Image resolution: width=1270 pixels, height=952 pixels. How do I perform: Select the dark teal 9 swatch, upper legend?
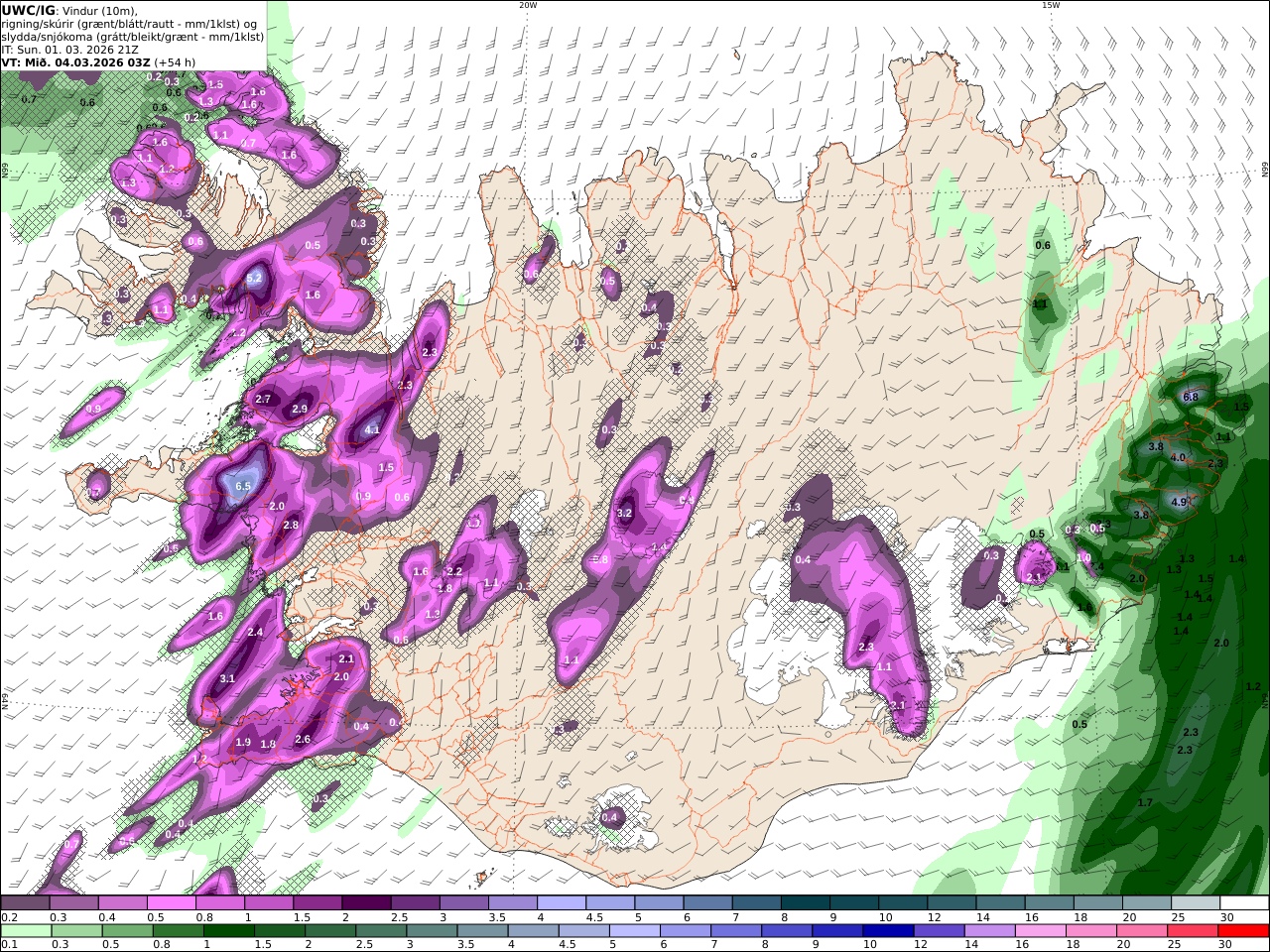point(854,903)
